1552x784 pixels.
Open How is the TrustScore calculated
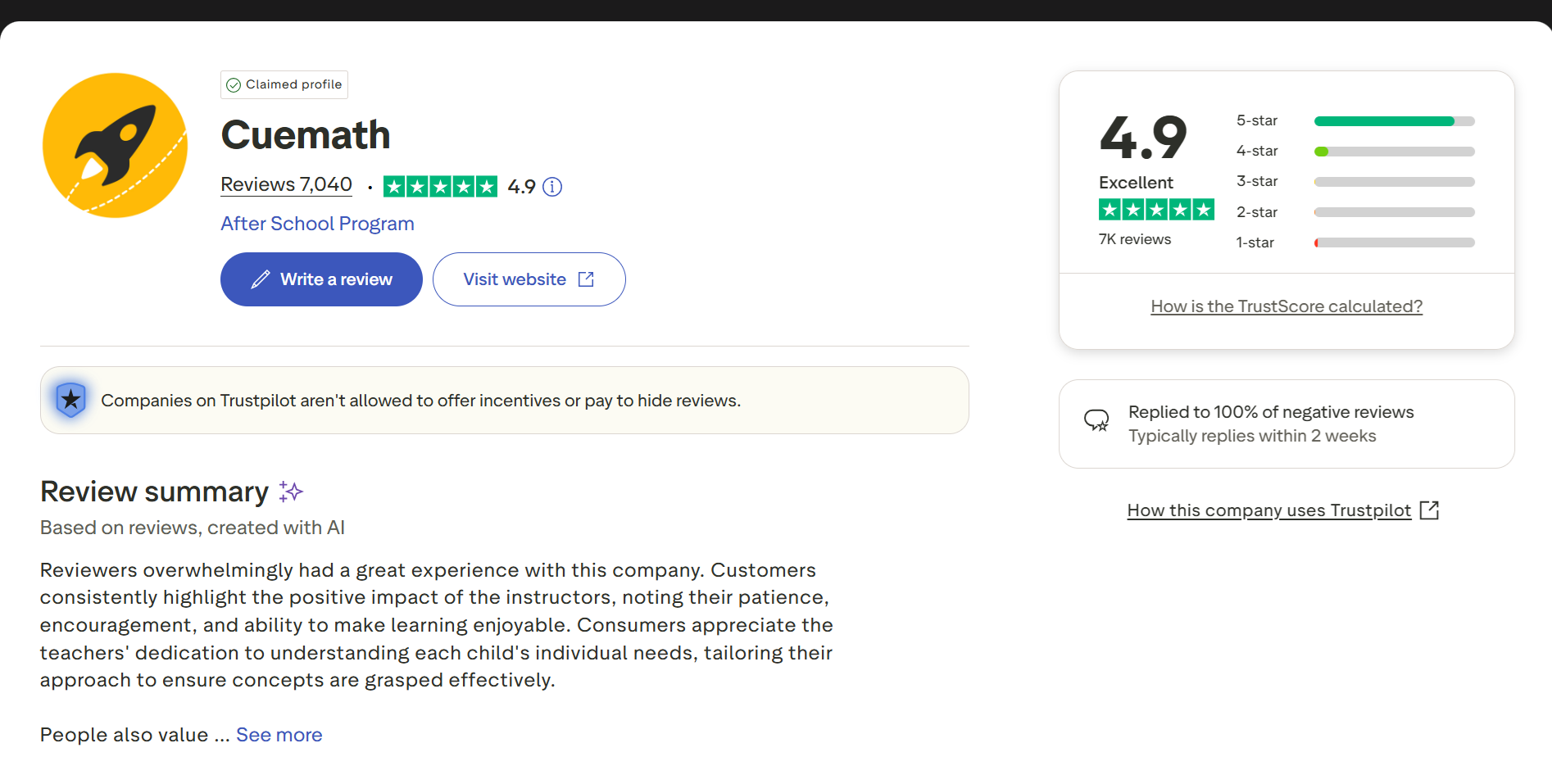[1287, 306]
